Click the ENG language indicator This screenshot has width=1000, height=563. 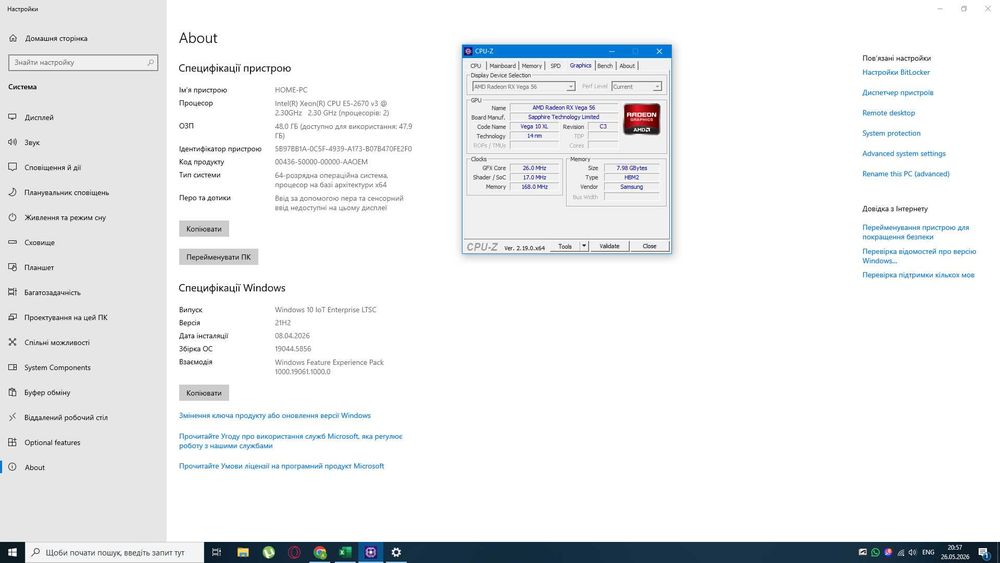click(x=929, y=552)
